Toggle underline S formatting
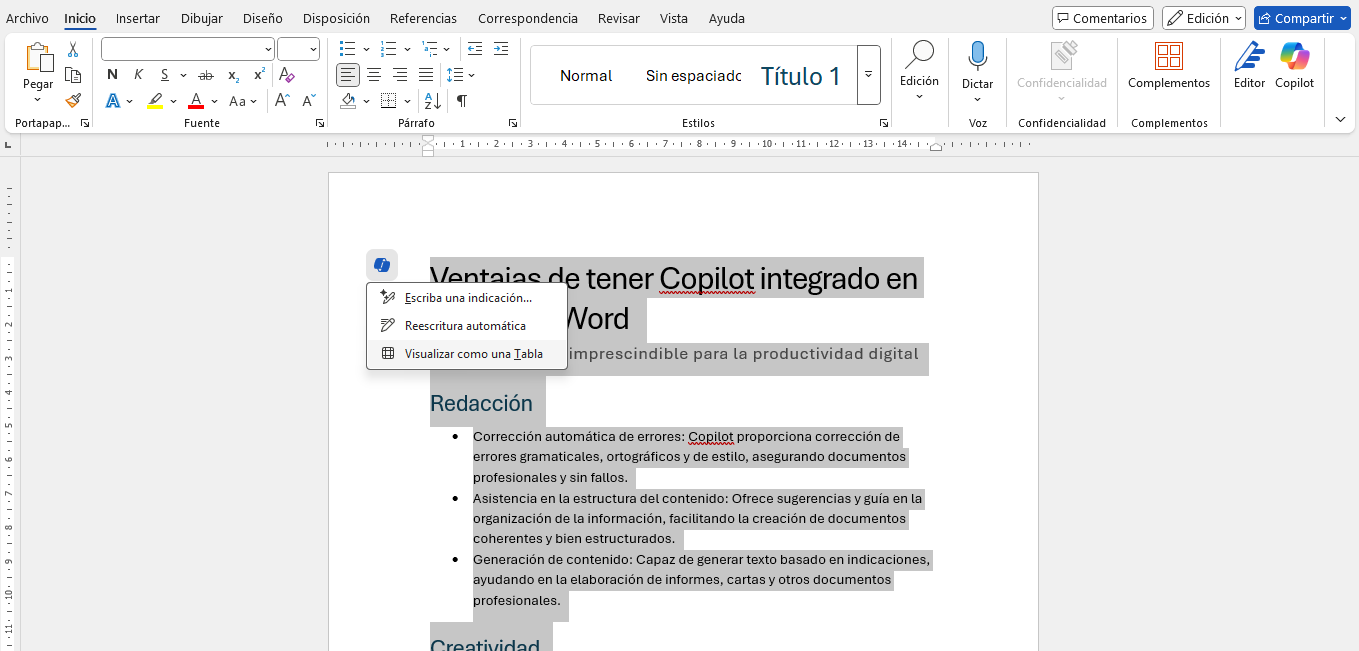This screenshot has width=1359, height=651. click(165, 75)
